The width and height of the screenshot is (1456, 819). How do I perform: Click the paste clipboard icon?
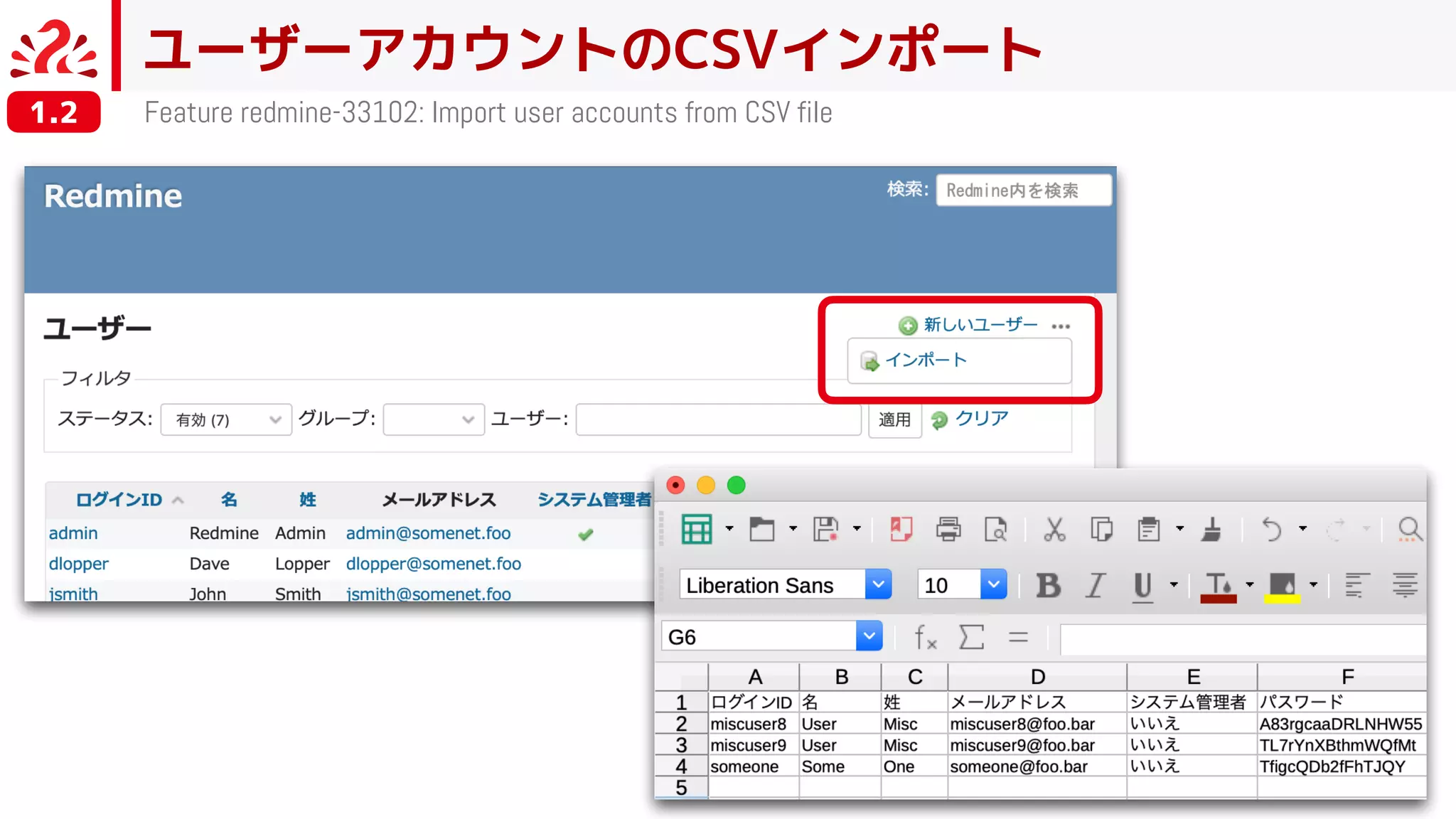[1148, 529]
